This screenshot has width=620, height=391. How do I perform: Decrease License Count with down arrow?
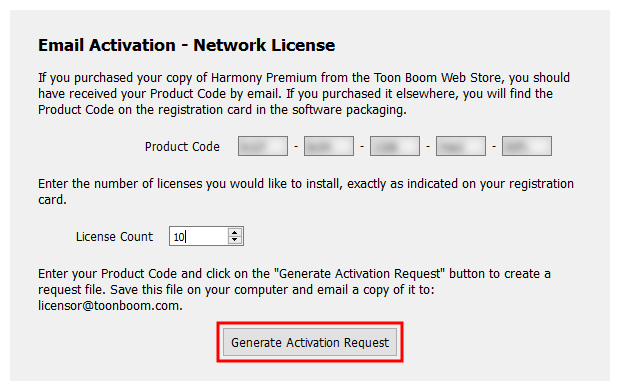click(x=235, y=240)
